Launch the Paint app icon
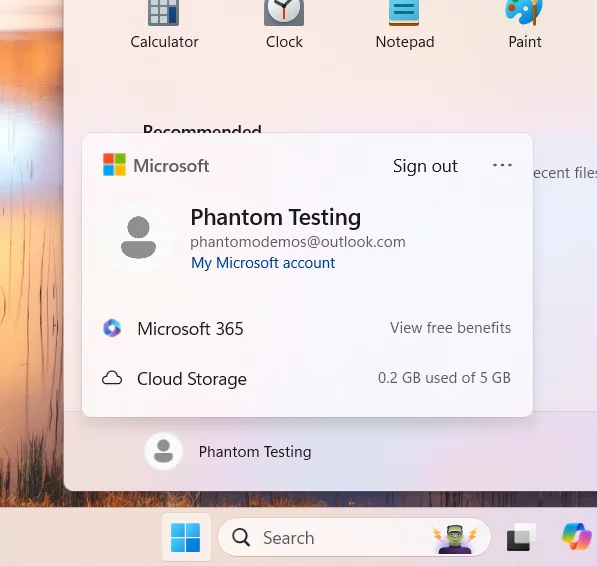597x566 pixels. tap(524, 13)
